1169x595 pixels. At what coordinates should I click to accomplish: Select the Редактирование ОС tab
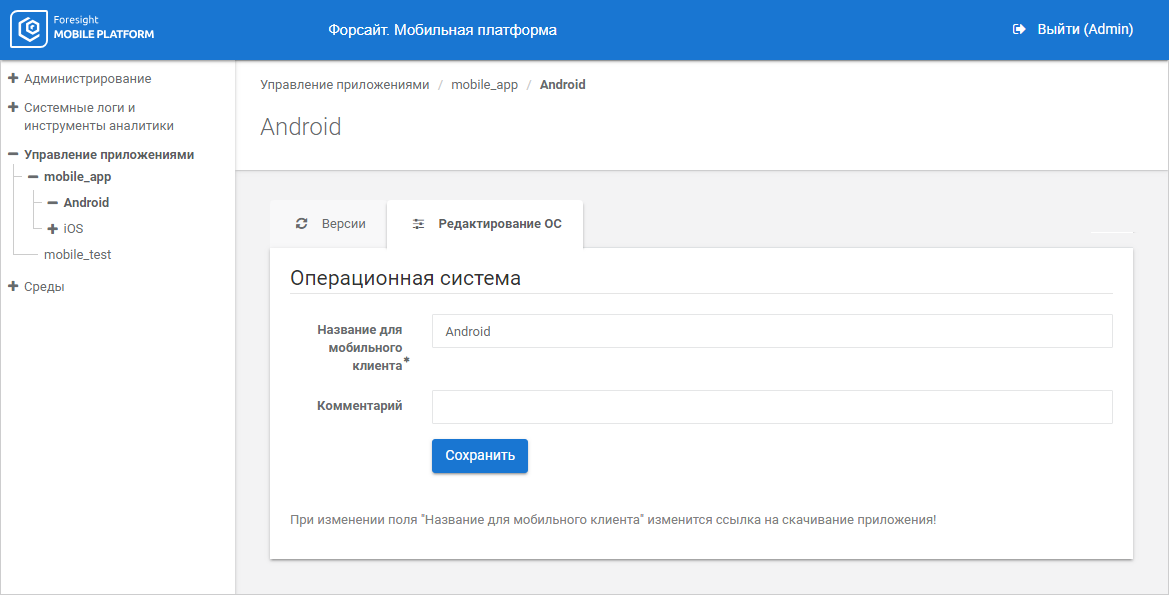pyautogui.click(x=485, y=224)
